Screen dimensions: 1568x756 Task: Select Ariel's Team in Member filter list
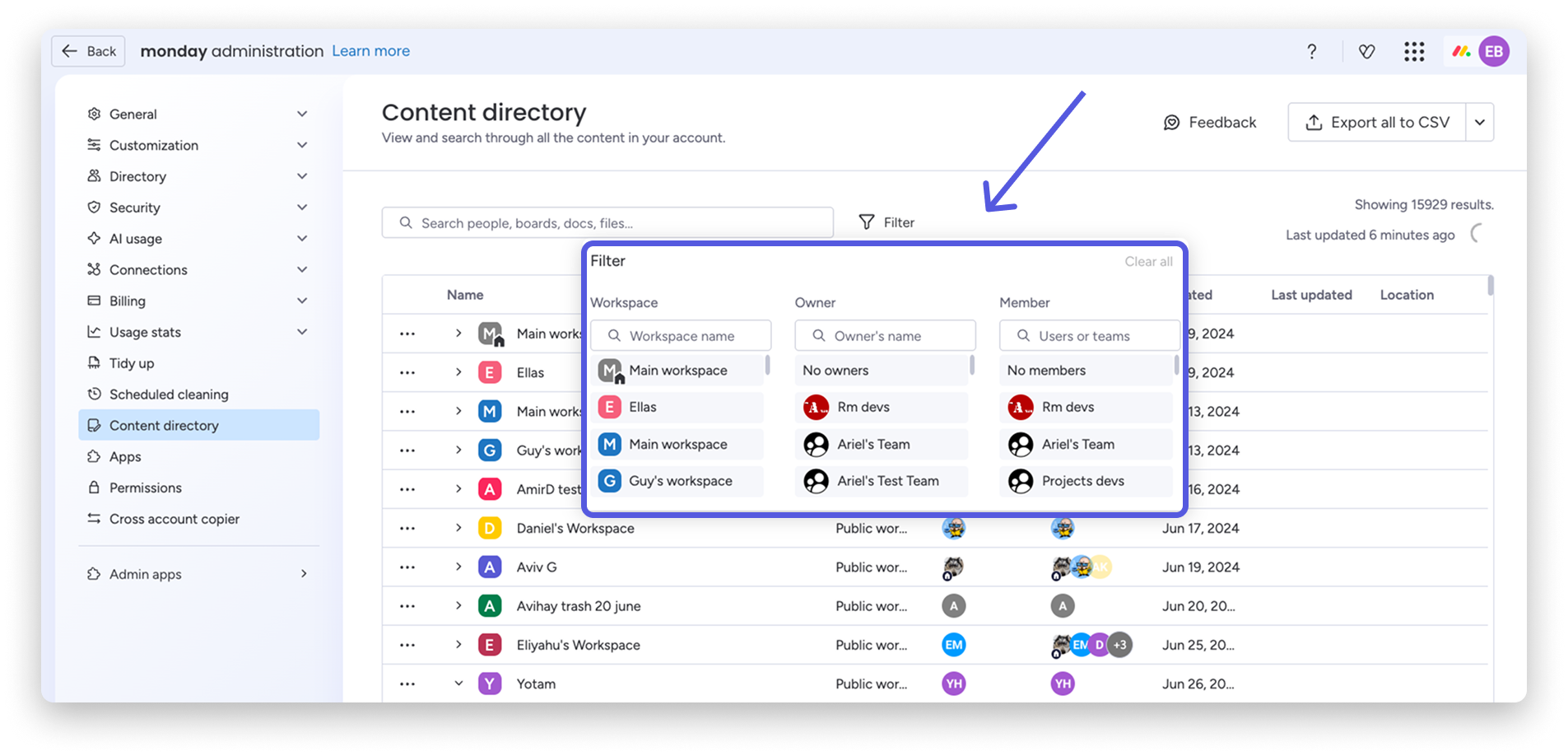[1086, 445]
